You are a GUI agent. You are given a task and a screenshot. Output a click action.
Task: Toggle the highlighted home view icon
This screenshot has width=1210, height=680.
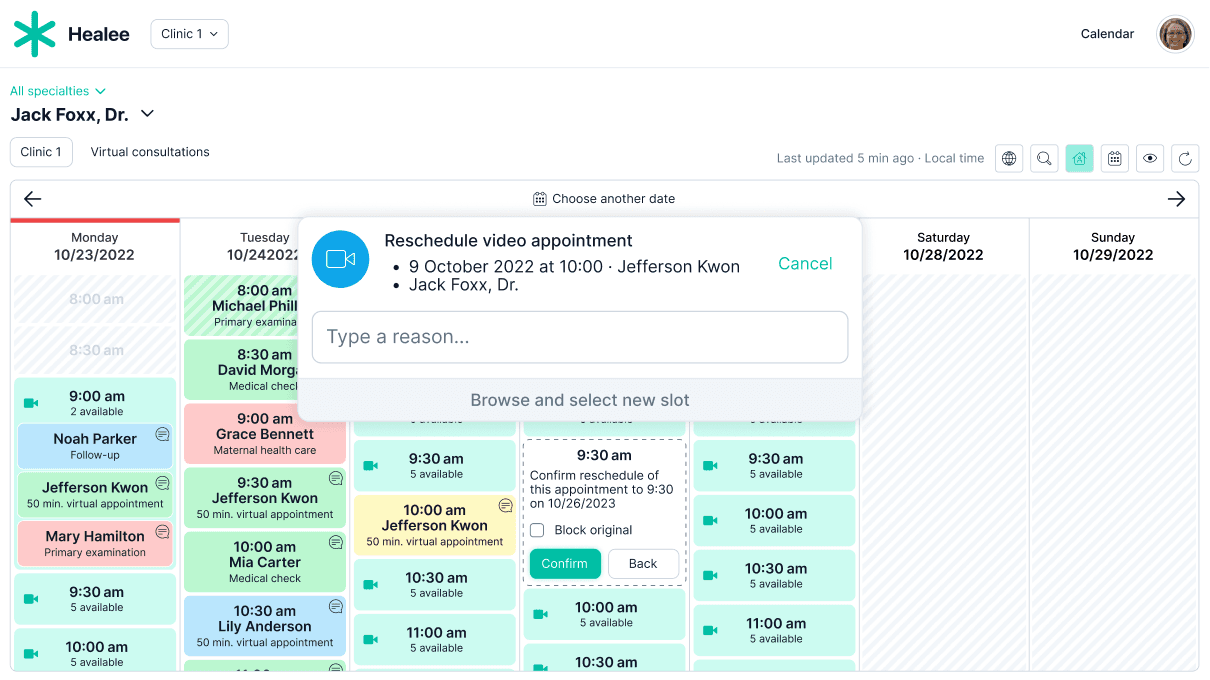click(x=1079, y=158)
